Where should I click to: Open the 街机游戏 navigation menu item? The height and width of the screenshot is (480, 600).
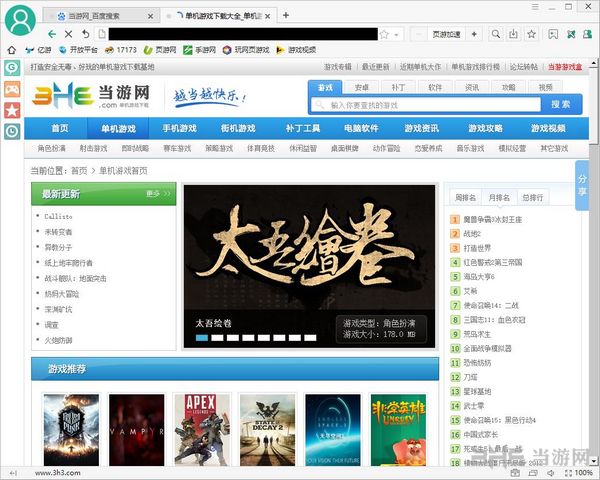click(x=238, y=128)
